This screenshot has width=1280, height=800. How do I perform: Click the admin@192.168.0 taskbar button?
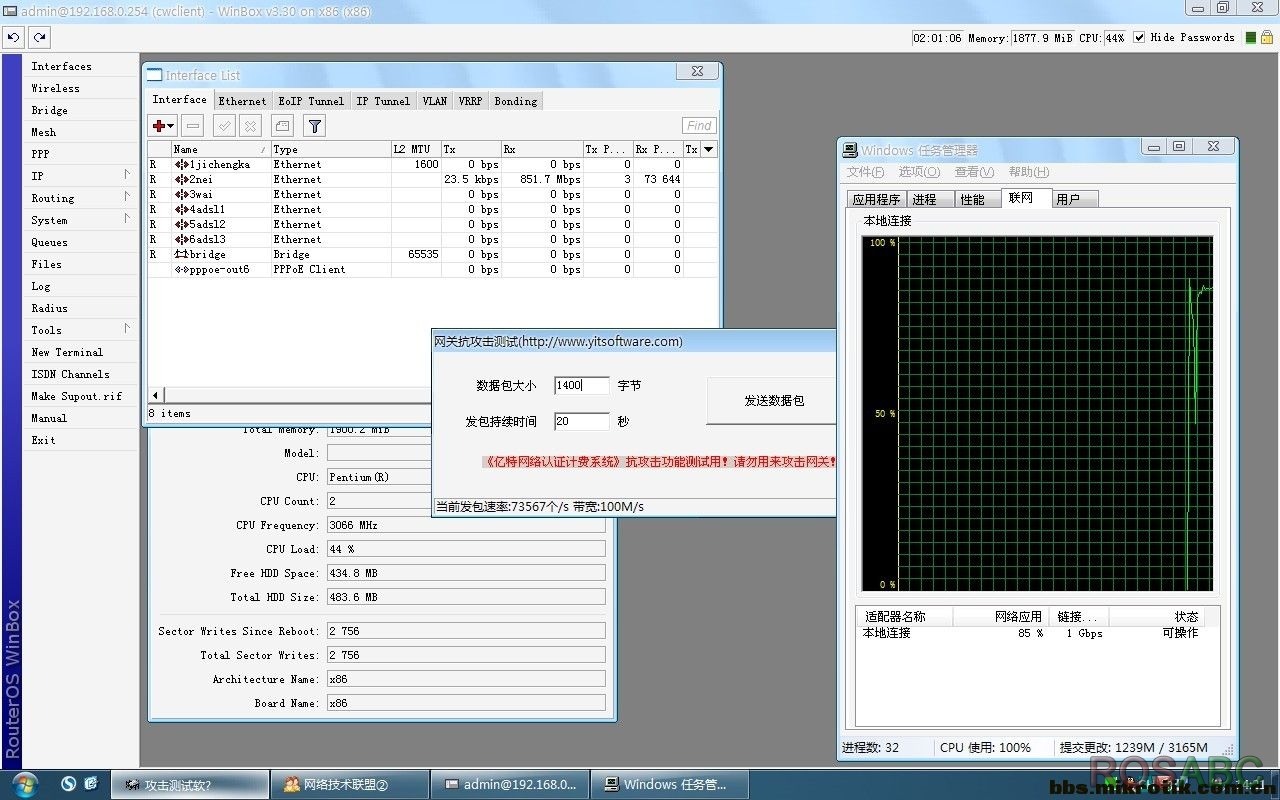pyautogui.click(x=510, y=785)
